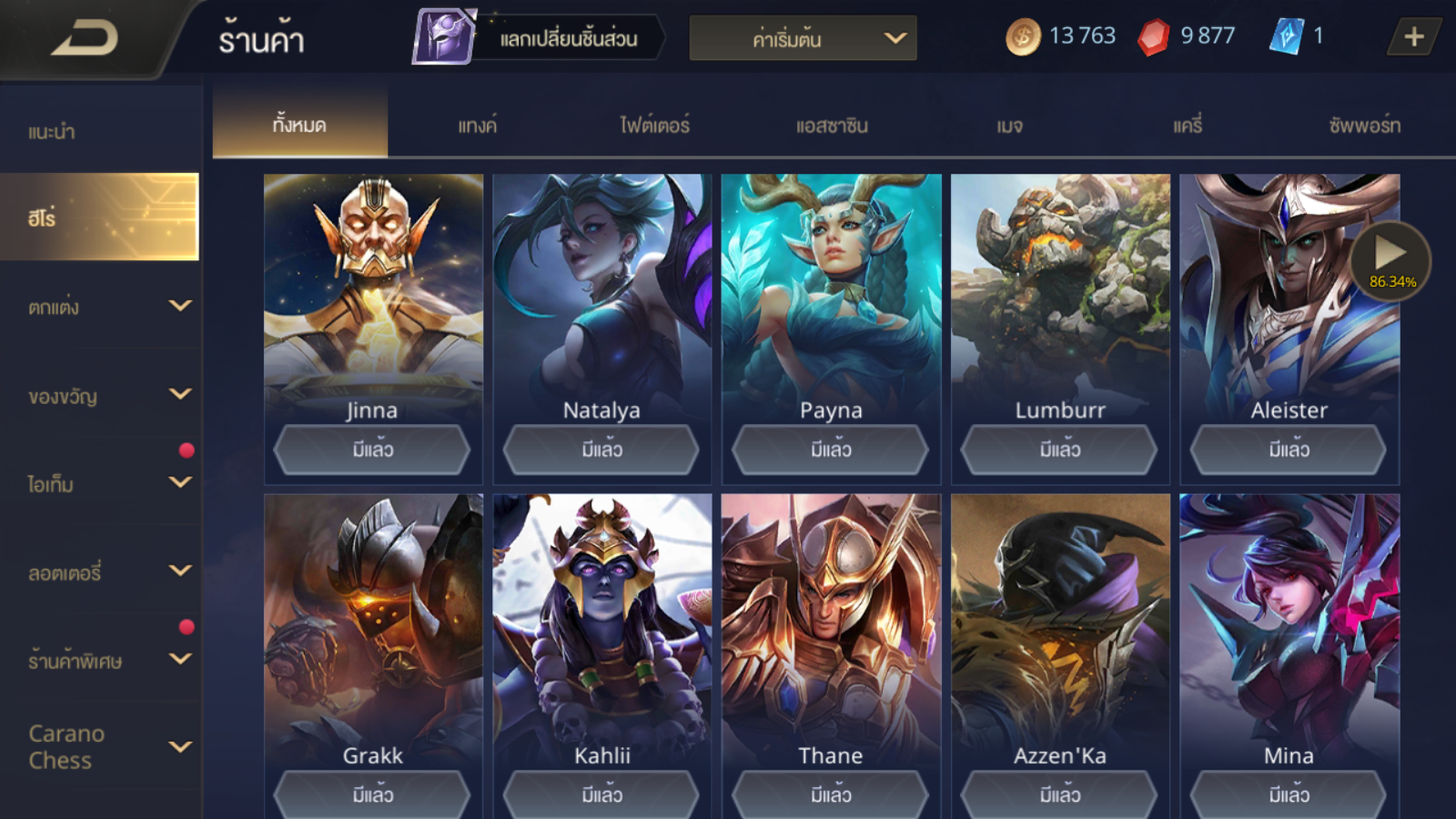Viewport: 1456px width, 819px height.
Task: Tap the blue coupon ticket icon
Action: pyautogui.click(x=1287, y=36)
